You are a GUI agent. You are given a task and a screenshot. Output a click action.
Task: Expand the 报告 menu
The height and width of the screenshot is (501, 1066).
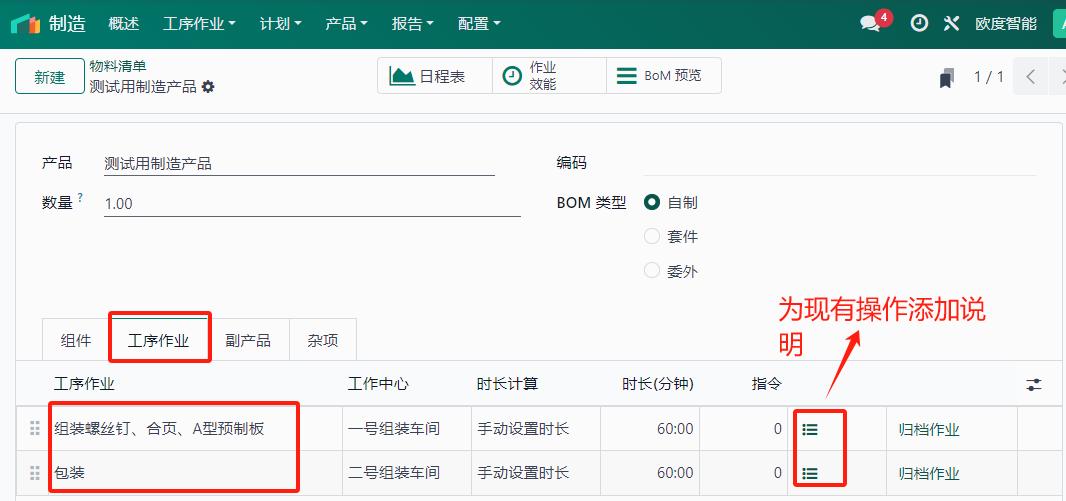pyautogui.click(x=413, y=24)
